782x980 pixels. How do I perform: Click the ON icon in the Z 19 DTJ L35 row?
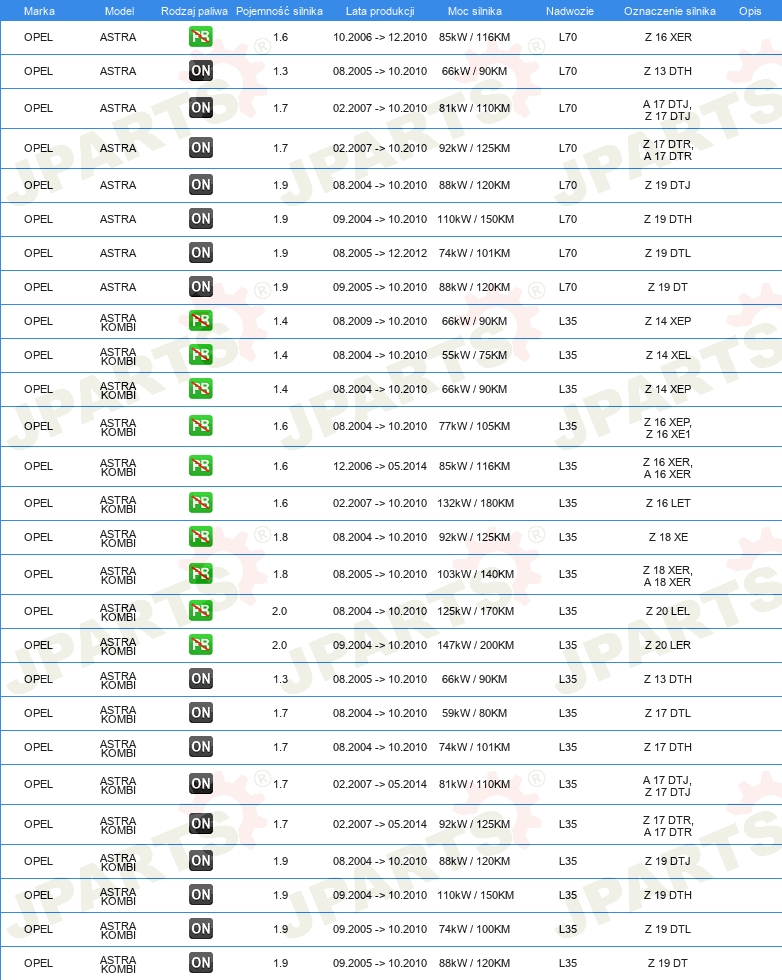tap(201, 861)
